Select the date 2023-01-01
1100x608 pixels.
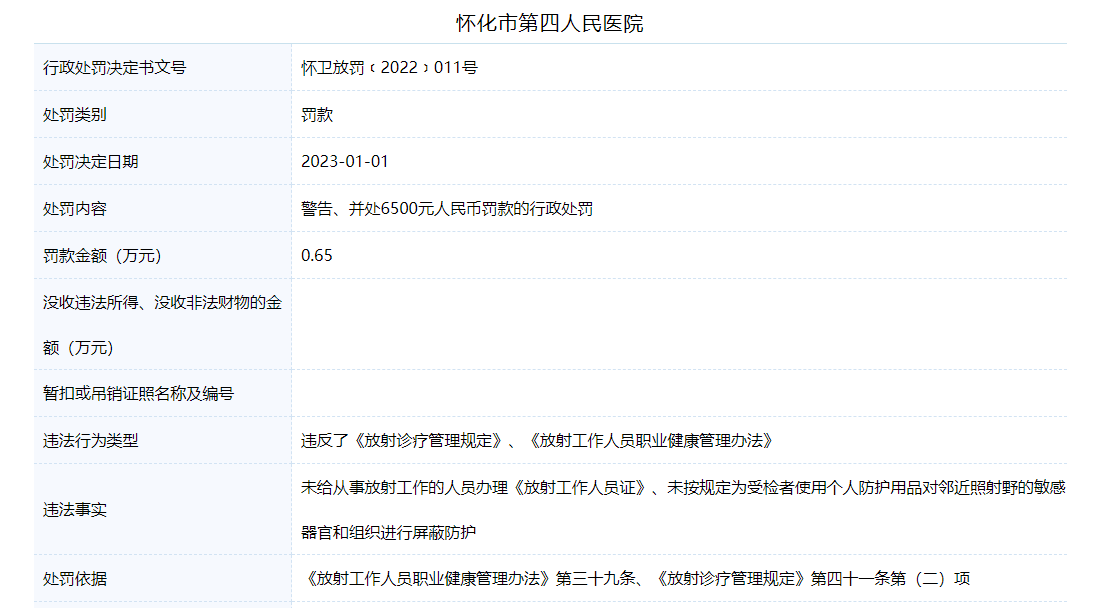point(344,161)
